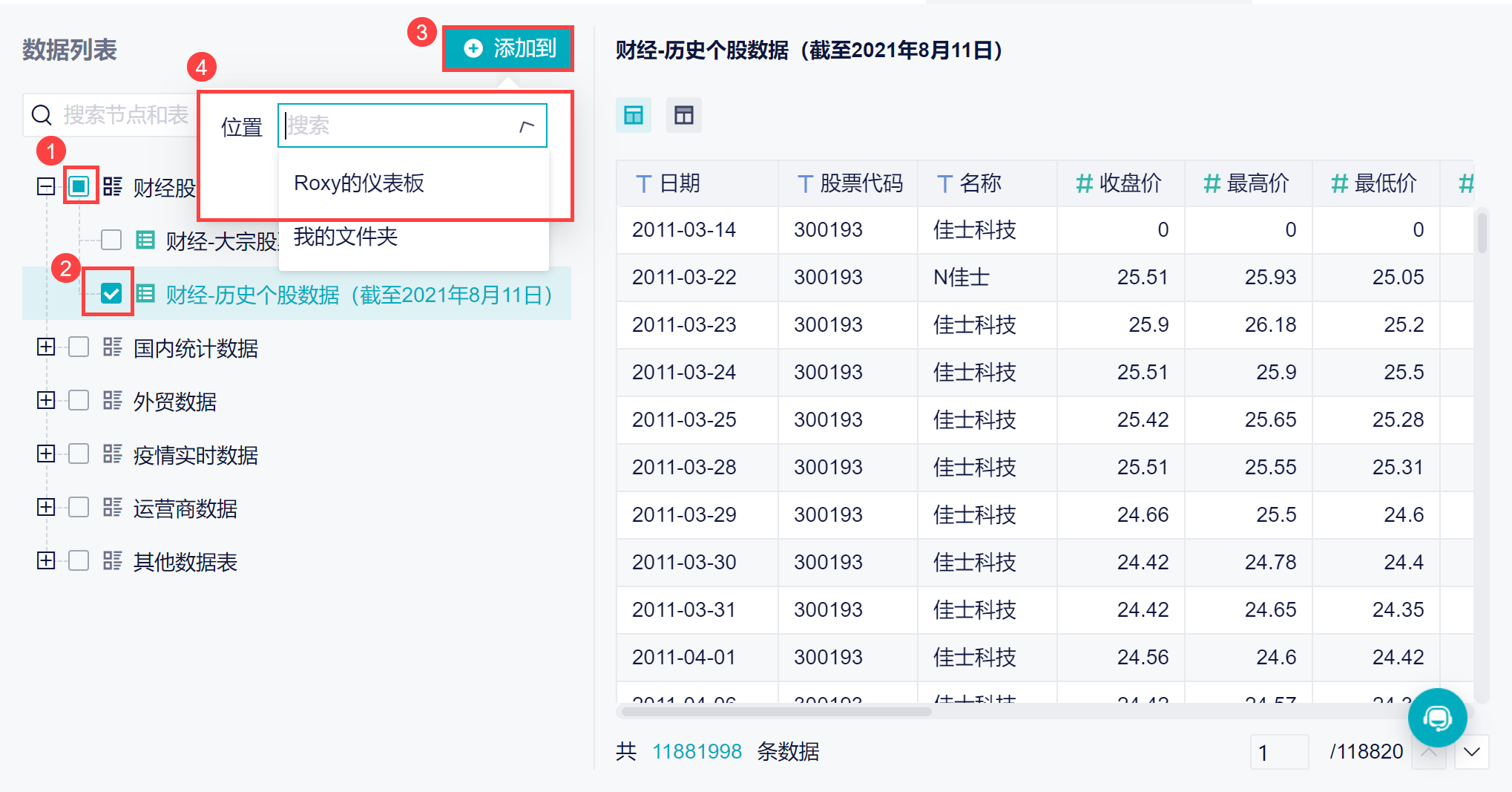Click the horizontal table scrollbar
This screenshot has width=1512, height=792.
tap(776, 712)
